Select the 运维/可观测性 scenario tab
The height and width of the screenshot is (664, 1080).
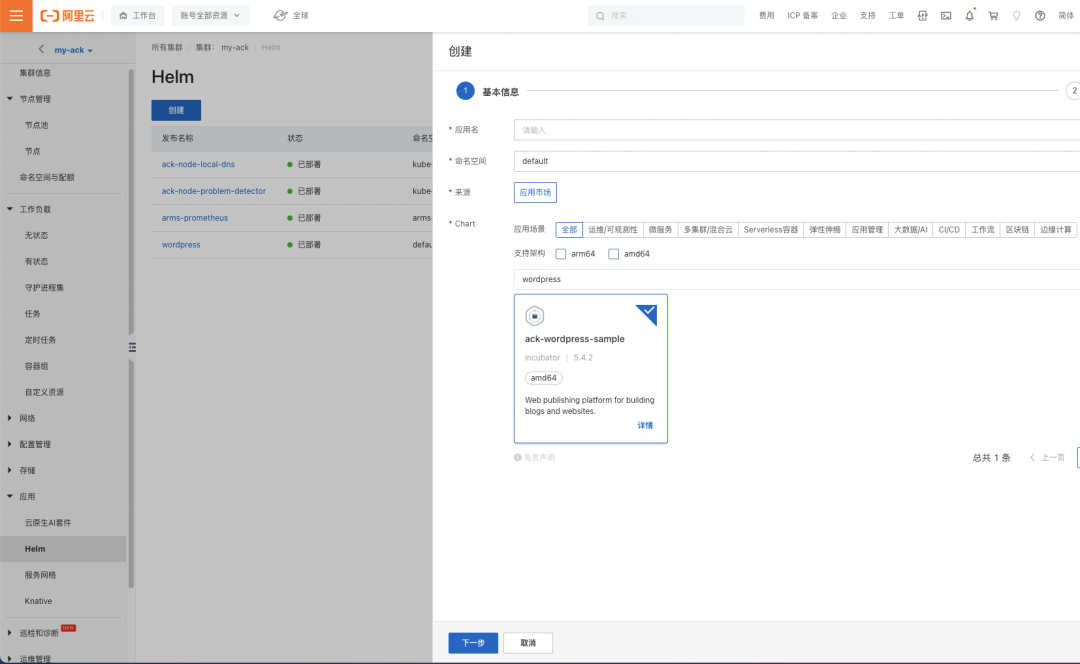612,229
